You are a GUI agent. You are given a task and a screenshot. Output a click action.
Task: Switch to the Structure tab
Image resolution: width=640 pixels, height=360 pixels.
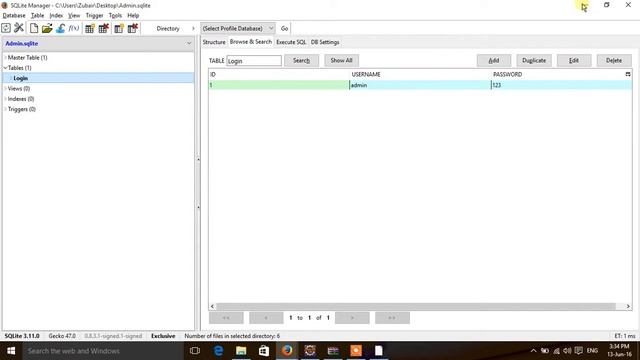214,42
